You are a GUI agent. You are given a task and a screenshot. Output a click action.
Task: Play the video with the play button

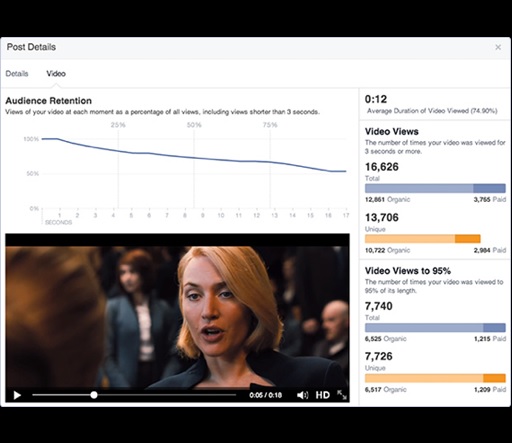[17, 395]
